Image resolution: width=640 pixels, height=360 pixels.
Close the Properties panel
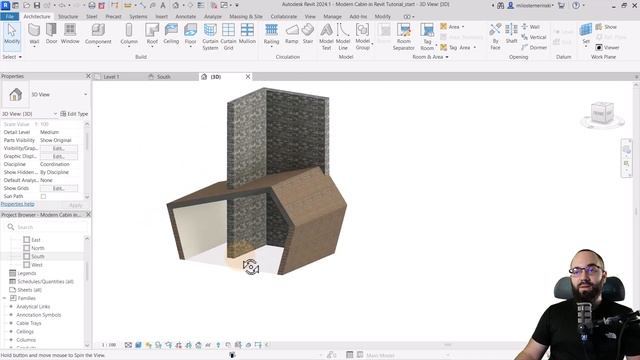click(88, 76)
